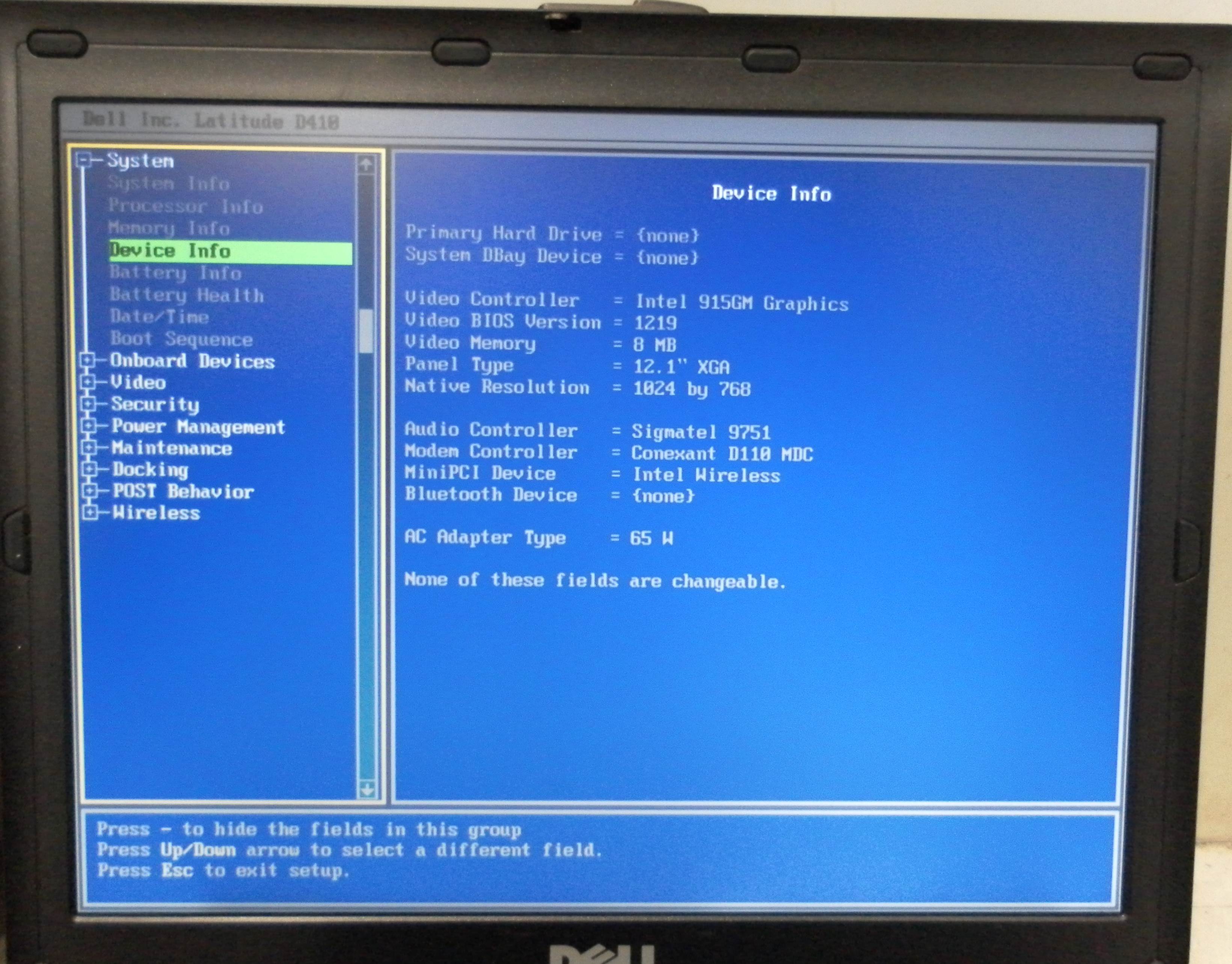Click AC Adapter Type value 65 W
Viewport: 1232px width, 964px height.
tap(651, 538)
